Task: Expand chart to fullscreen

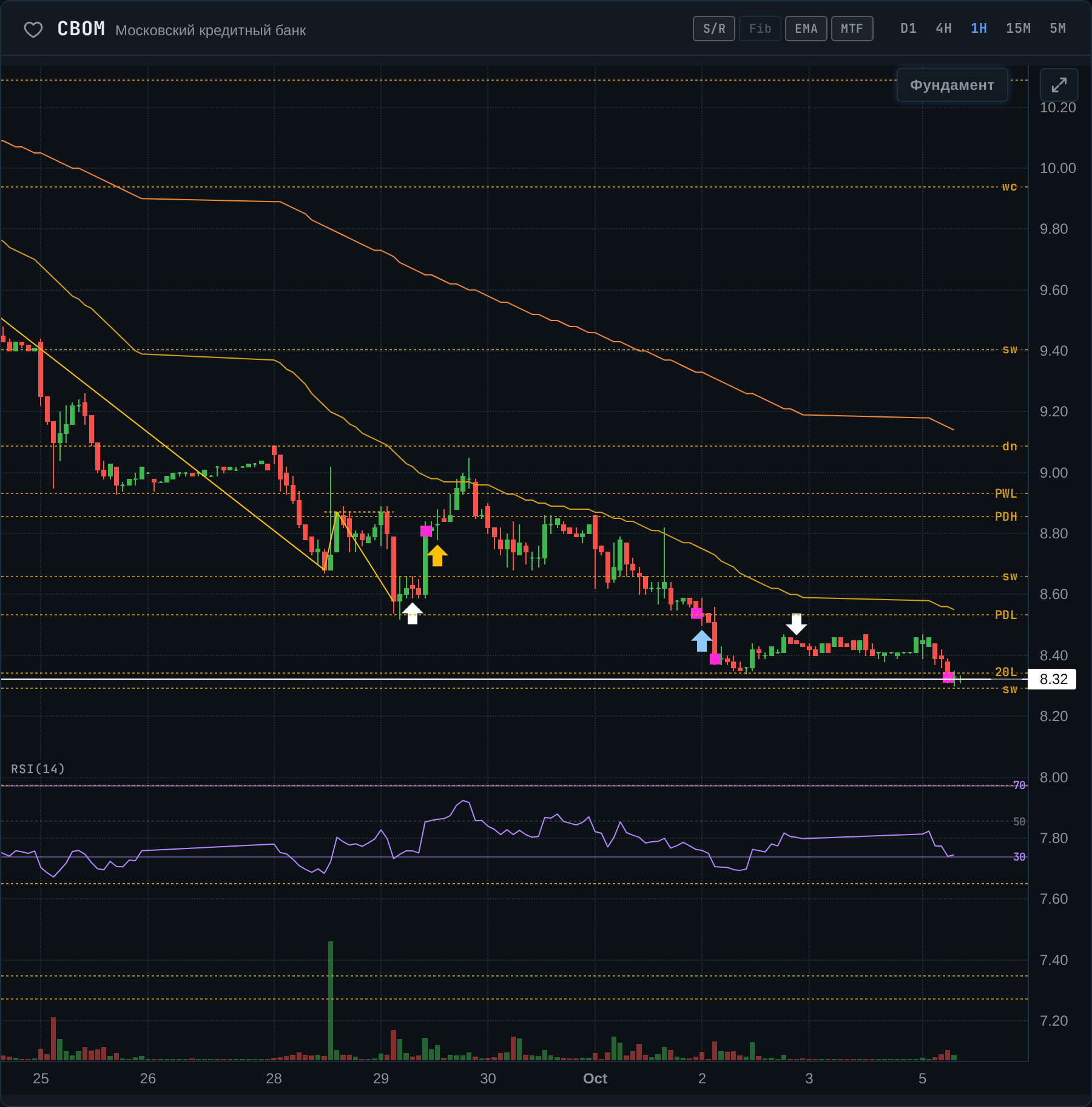Action: tap(1059, 85)
